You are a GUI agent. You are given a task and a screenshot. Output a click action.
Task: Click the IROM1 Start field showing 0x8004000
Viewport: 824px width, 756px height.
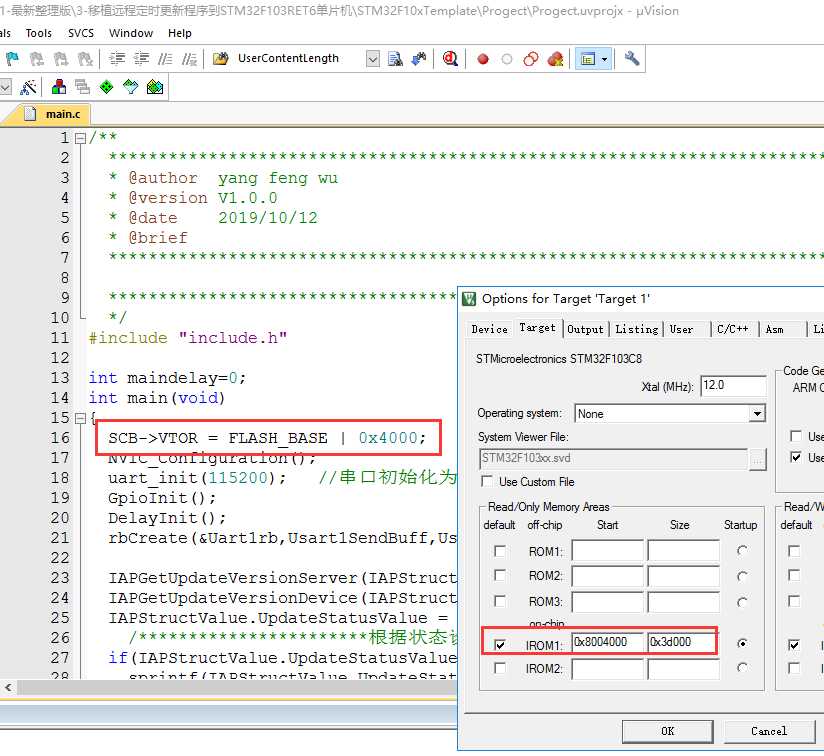tap(607, 643)
